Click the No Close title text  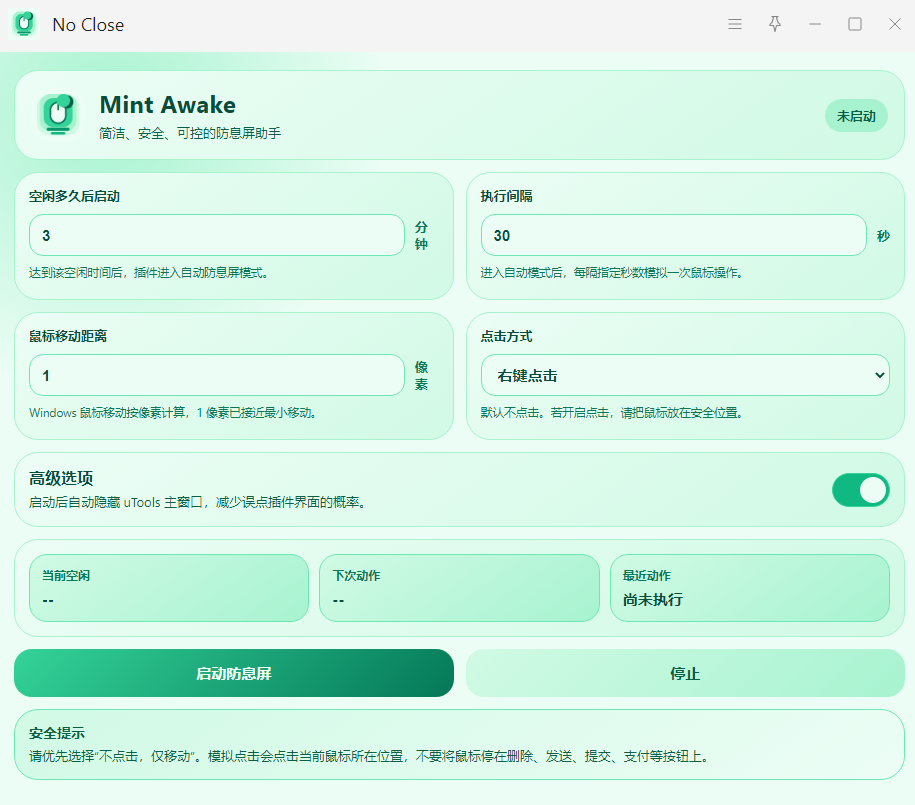[x=88, y=25]
